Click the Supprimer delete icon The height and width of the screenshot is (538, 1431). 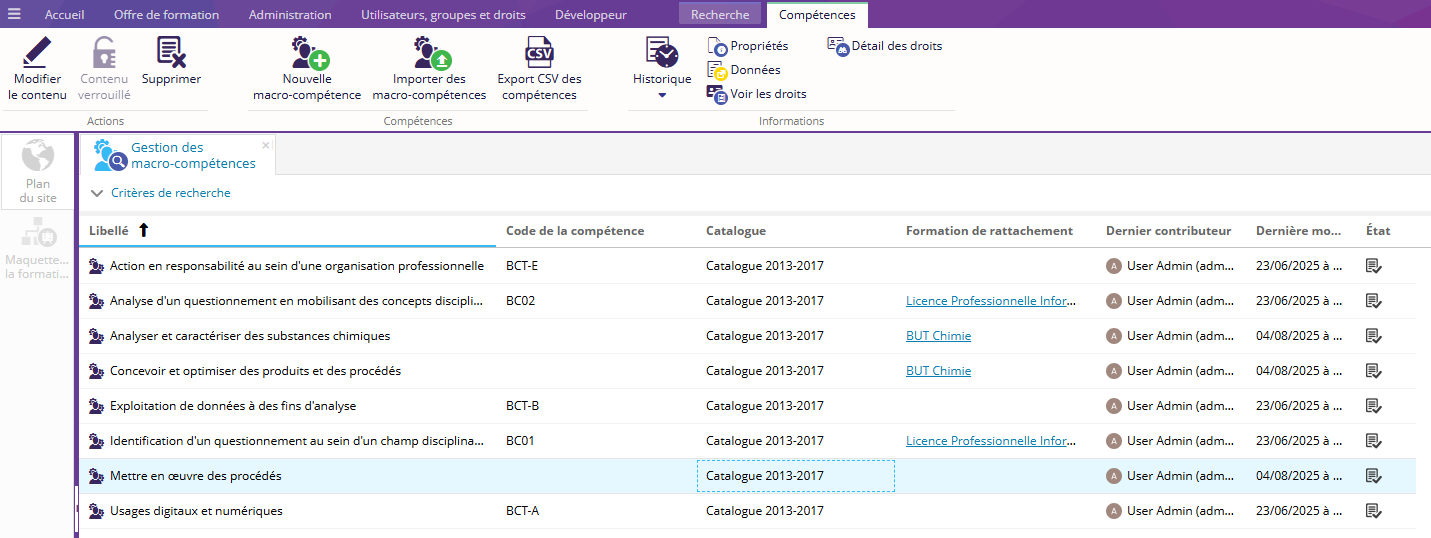(x=171, y=52)
